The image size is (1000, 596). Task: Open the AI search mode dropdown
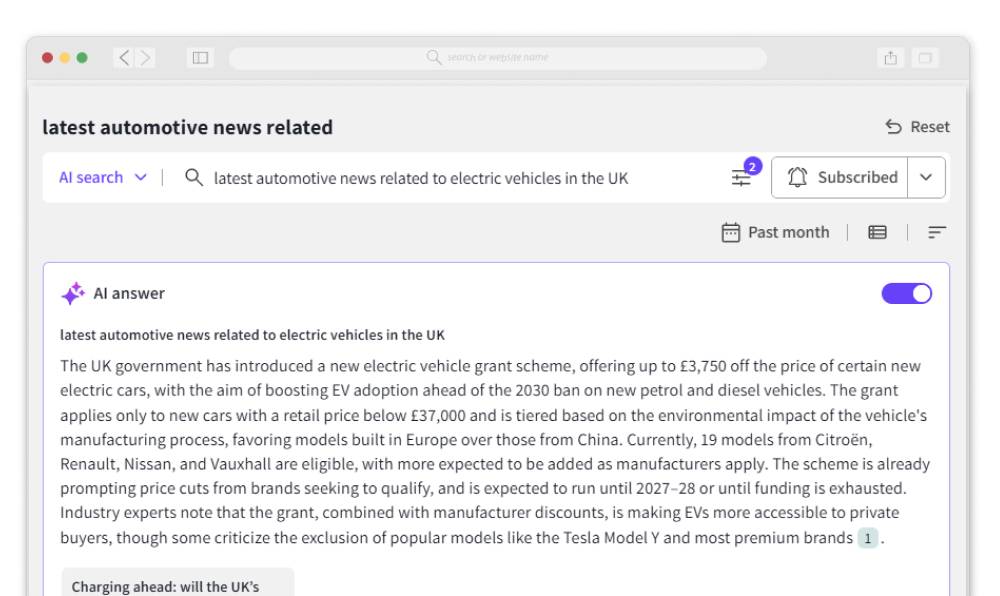102,178
